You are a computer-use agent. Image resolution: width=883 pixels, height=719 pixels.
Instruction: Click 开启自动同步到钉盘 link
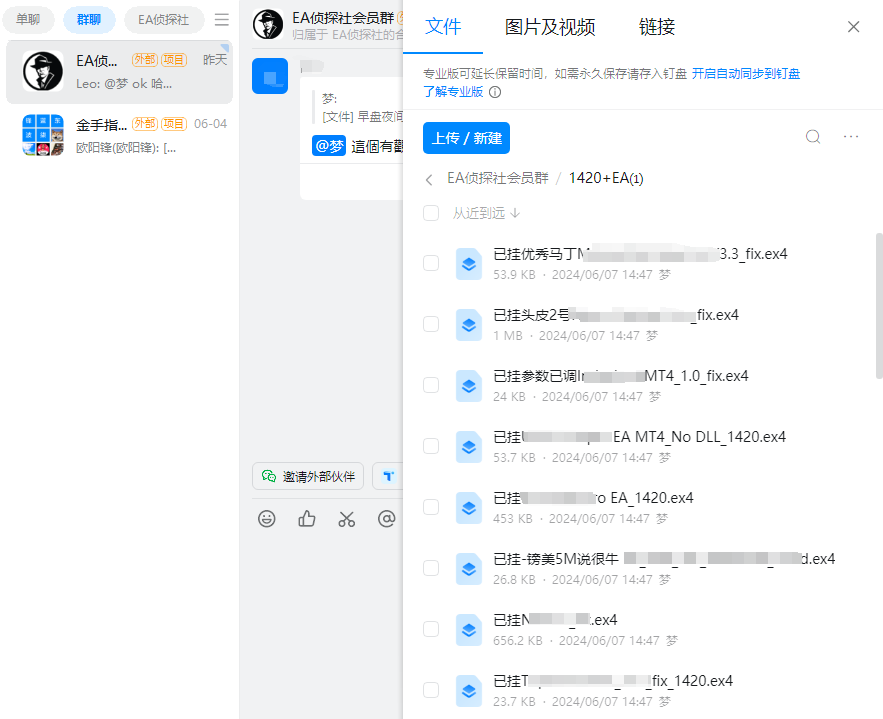click(x=746, y=74)
